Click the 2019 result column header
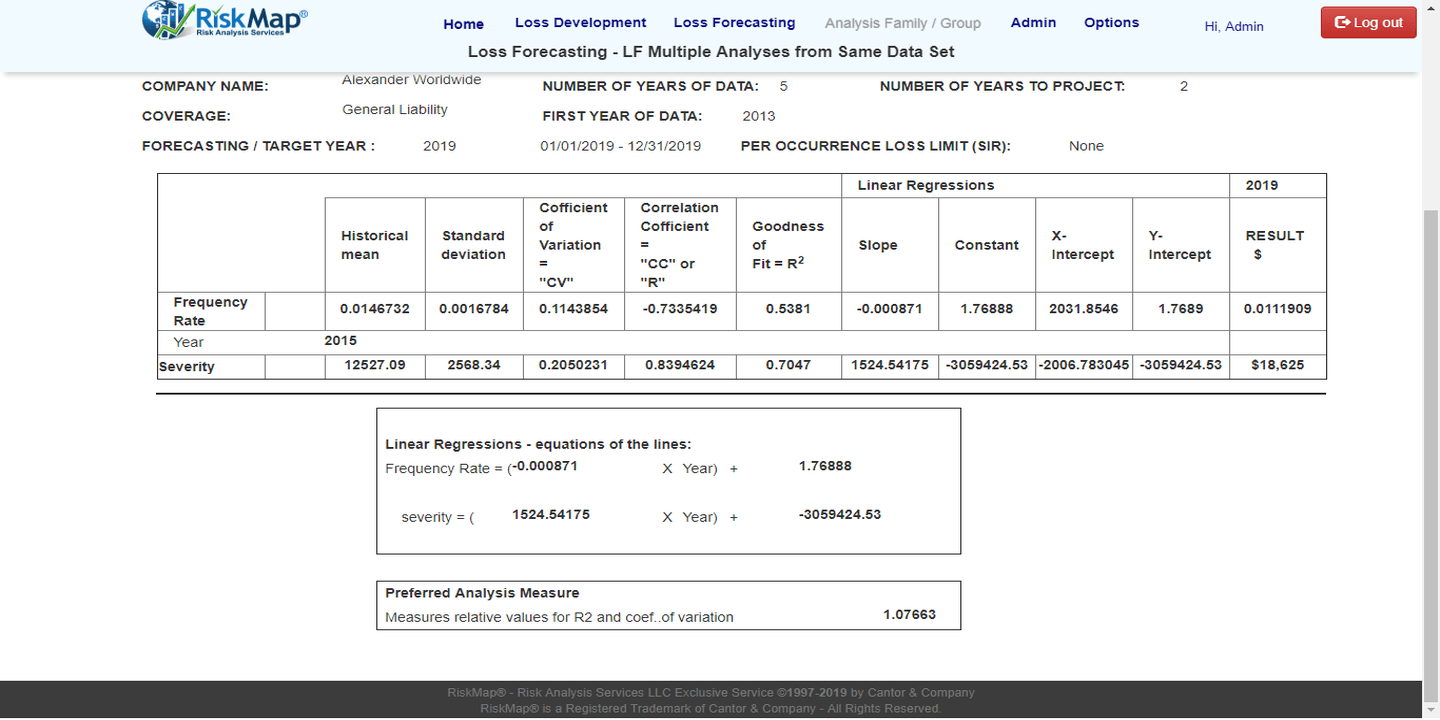The height and width of the screenshot is (720, 1440). (x=1262, y=185)
